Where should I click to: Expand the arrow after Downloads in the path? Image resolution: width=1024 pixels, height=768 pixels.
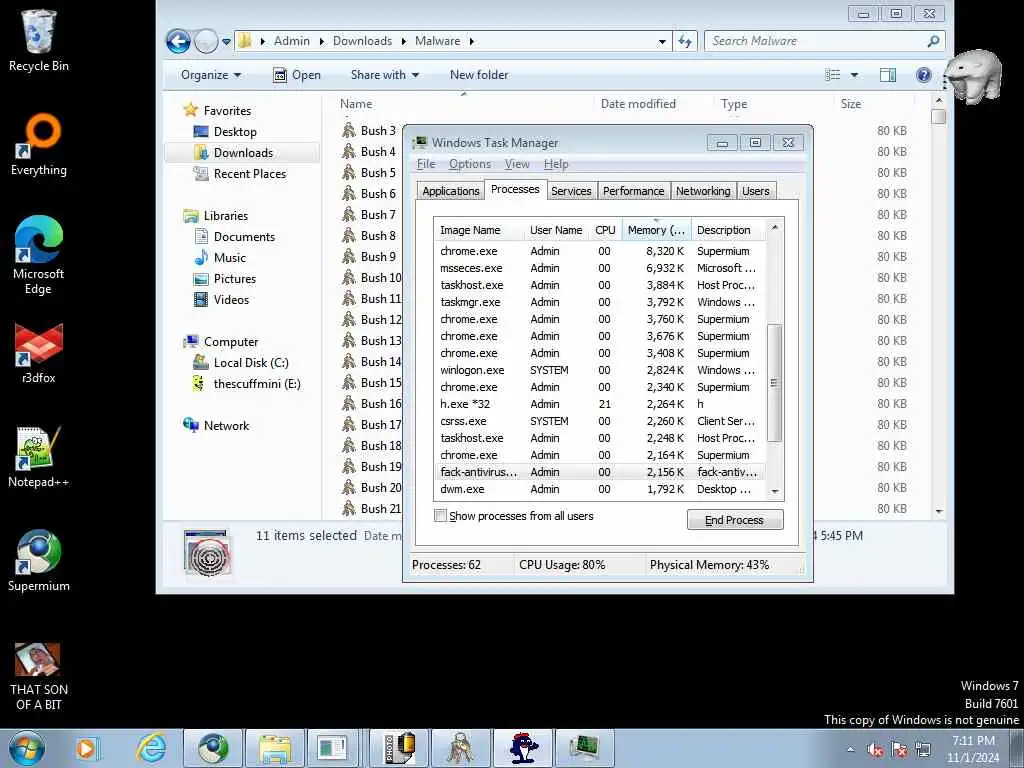tap(404, 41)
